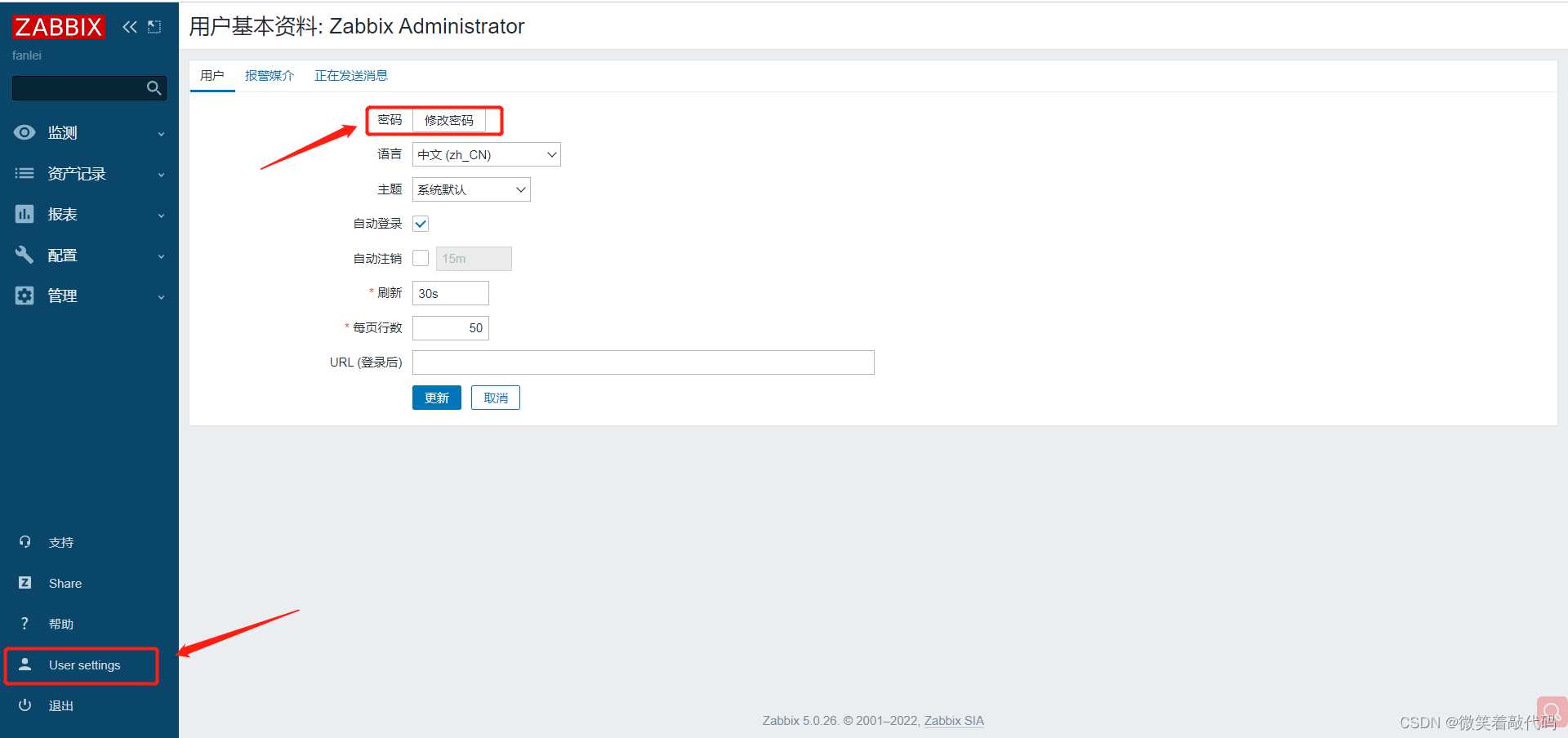Viewport: 1568px width, 738px height.
Task: Click the Z icon beside Share
Action: [x=24, y=583]
